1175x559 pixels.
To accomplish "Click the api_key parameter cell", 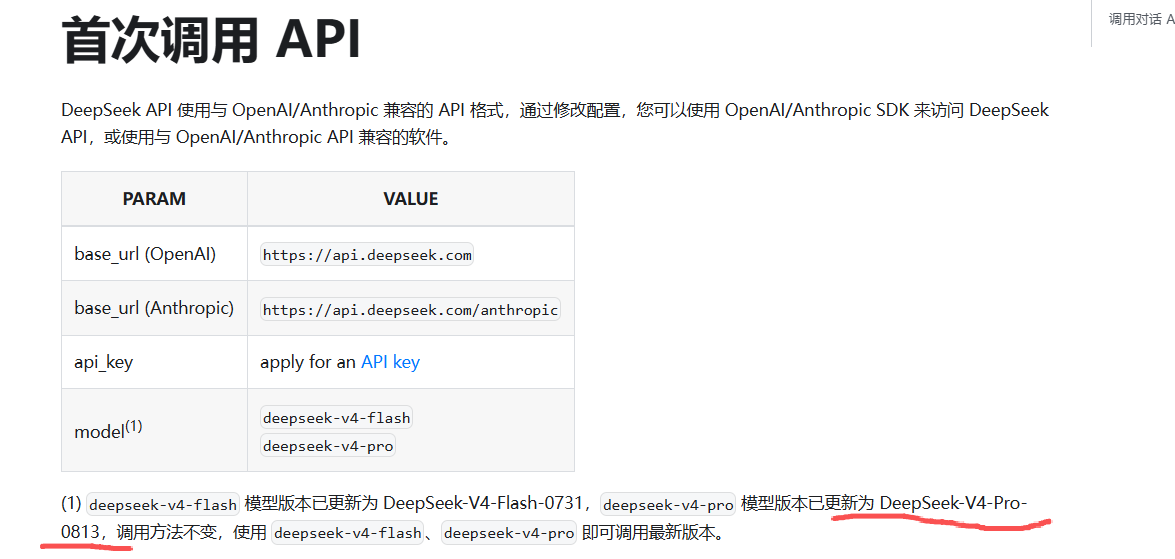I will (x=154, y=362).
